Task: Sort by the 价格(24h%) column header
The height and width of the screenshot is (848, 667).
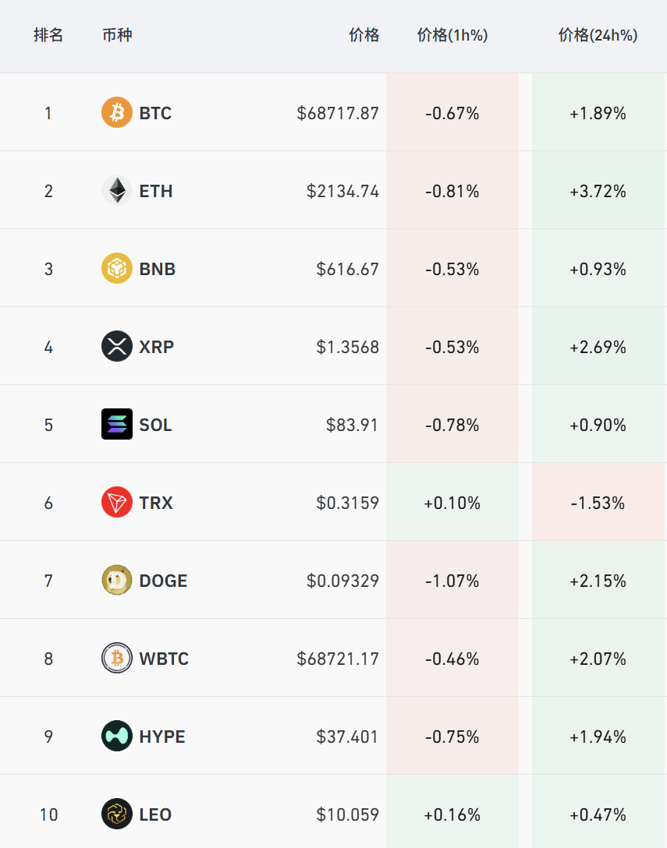Action: 598,36
